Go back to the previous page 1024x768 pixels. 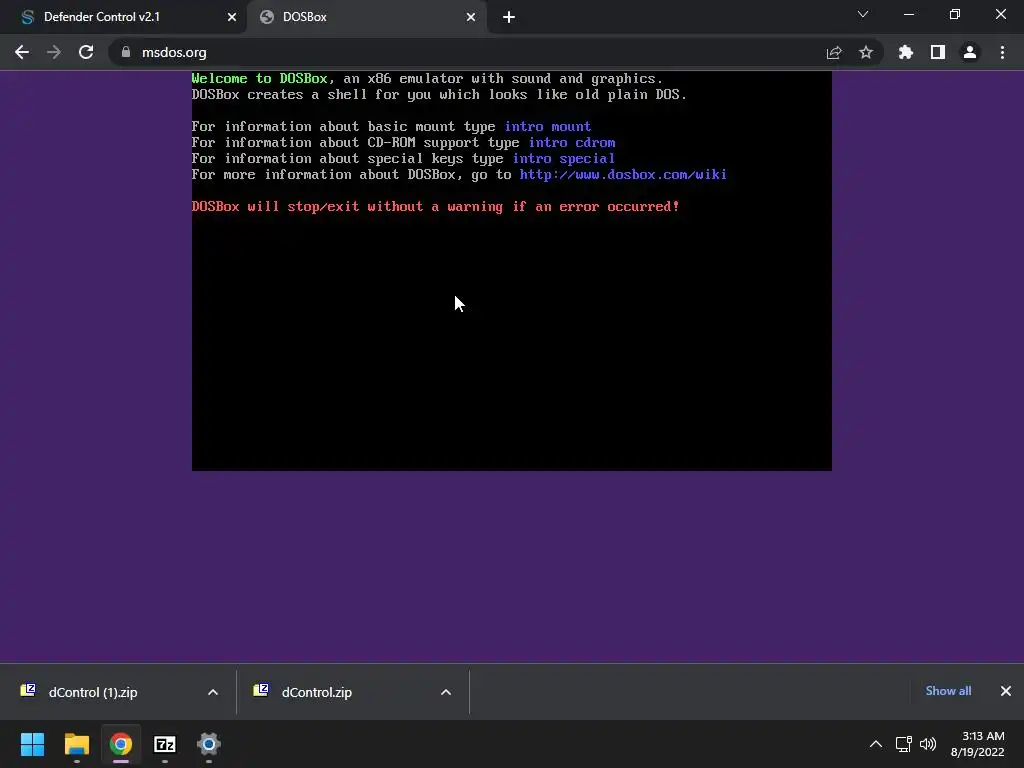(22, 52)
